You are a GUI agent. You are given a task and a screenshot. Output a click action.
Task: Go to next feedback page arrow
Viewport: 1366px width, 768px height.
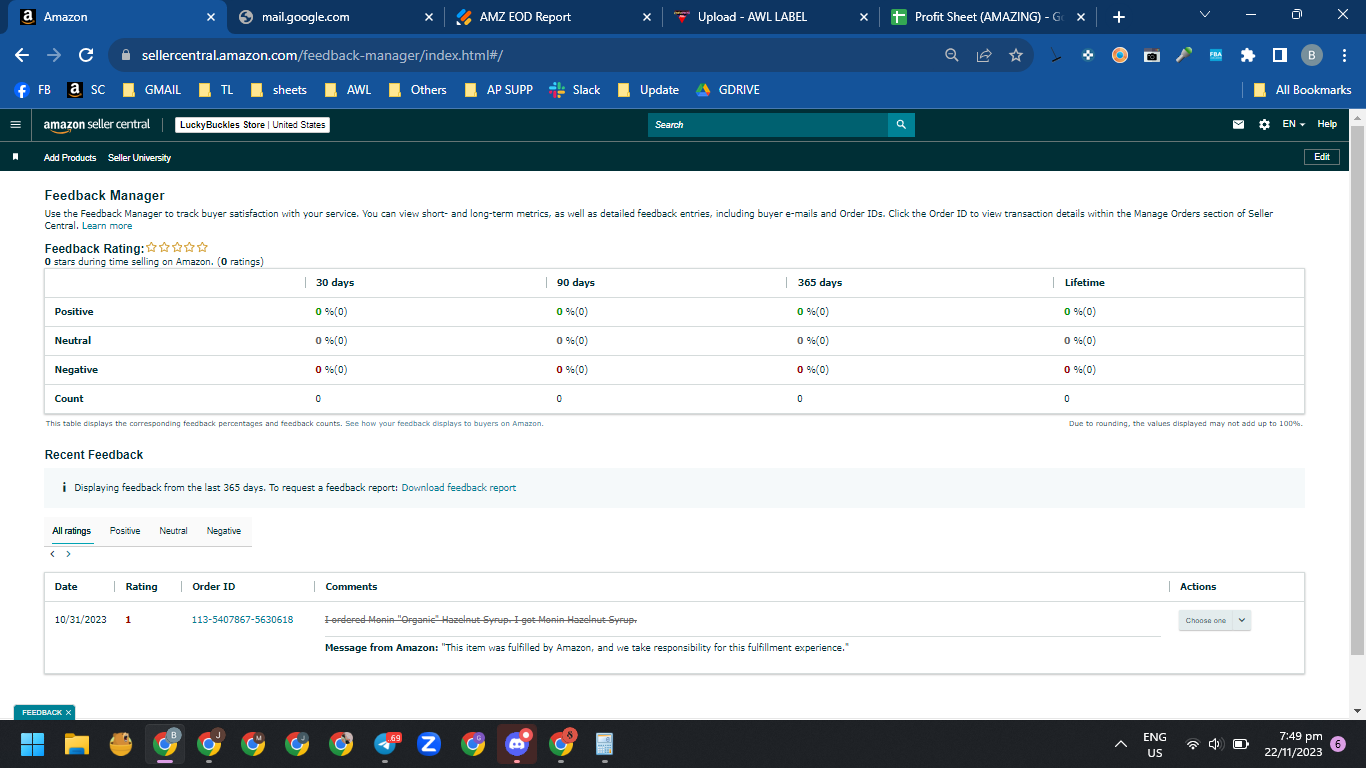point(68,554)
